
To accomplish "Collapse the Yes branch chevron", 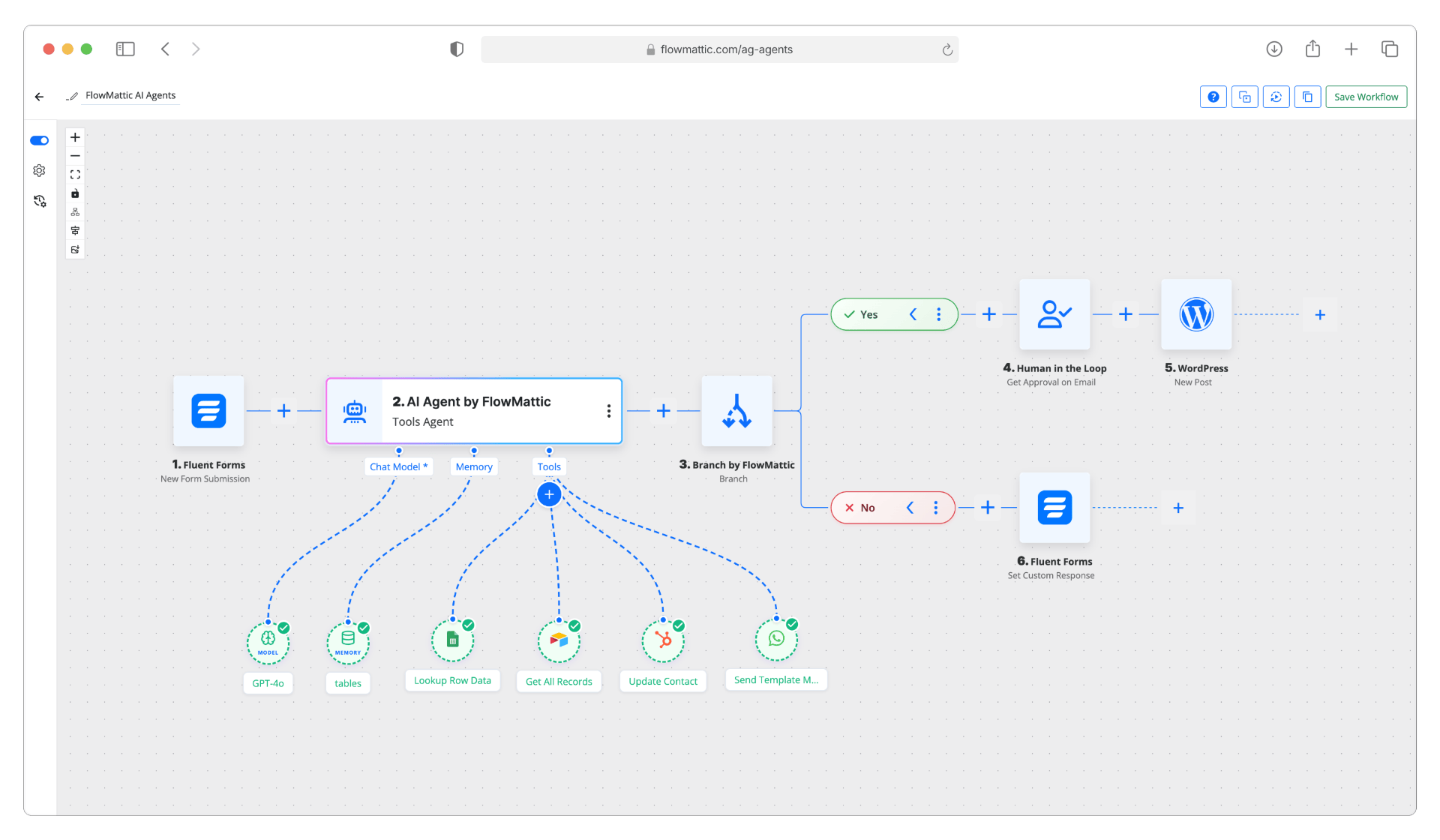I will click(x=913, y=314).
